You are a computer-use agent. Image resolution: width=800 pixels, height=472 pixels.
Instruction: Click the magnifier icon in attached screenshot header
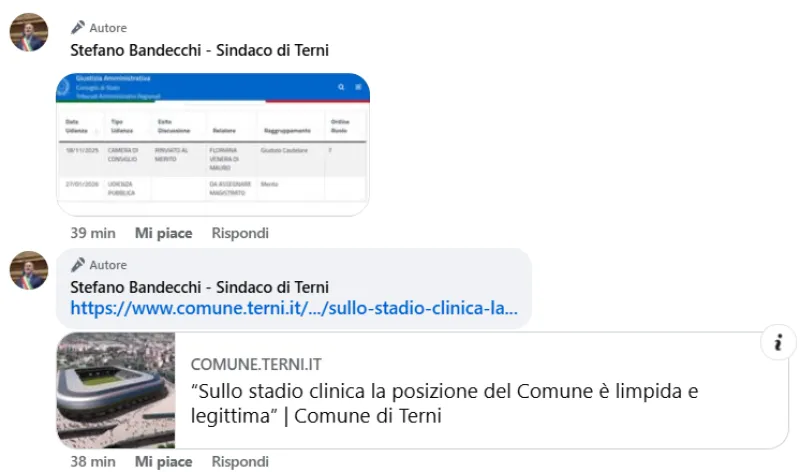click(x=341, y=87)
